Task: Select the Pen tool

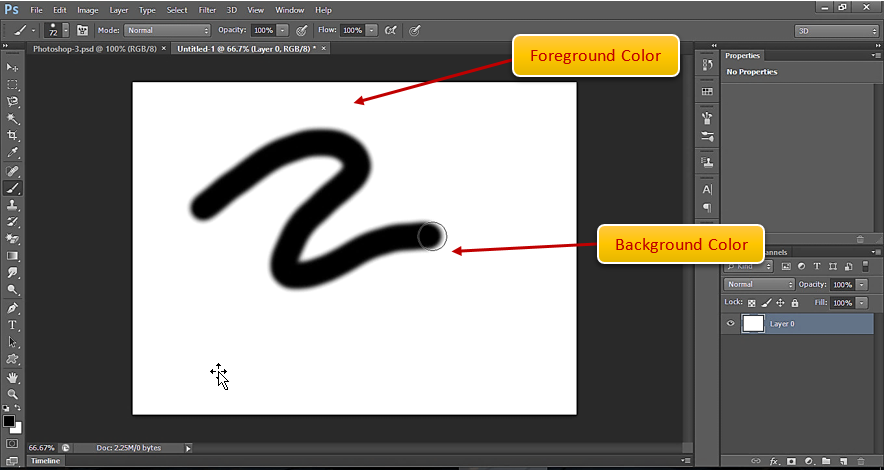Action: coord(13,308)
